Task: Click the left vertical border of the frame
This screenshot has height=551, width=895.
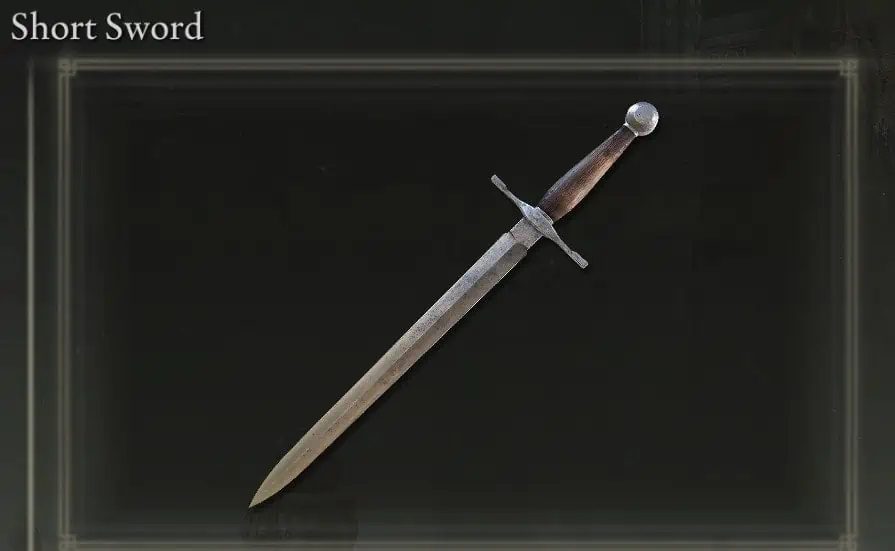Action: [66, 305]
